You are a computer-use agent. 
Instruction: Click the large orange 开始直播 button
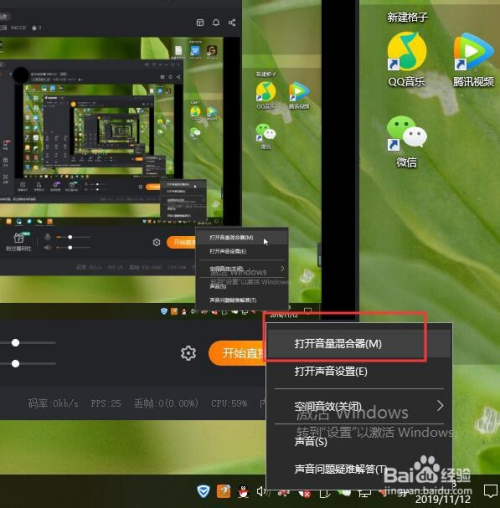click(x=237, y=353)
